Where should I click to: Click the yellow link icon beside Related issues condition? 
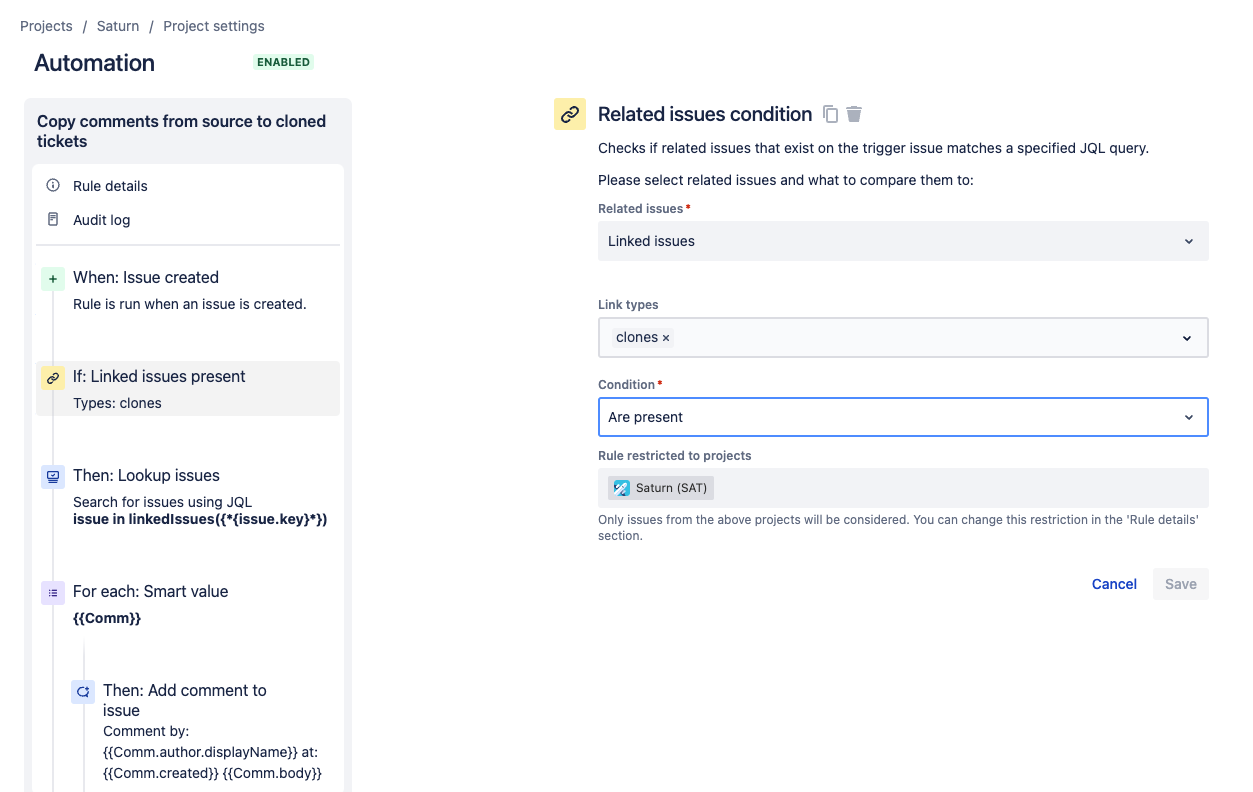[570, 114]
